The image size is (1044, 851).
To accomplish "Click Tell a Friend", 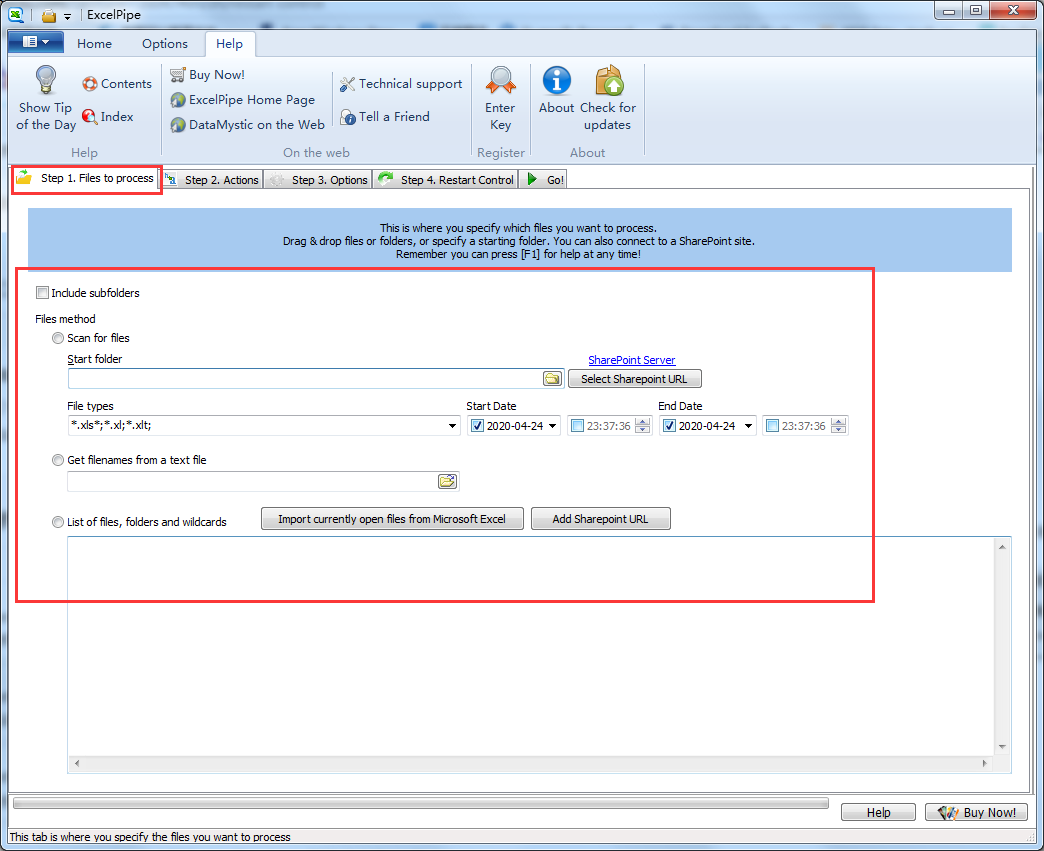I will [385, 117].
